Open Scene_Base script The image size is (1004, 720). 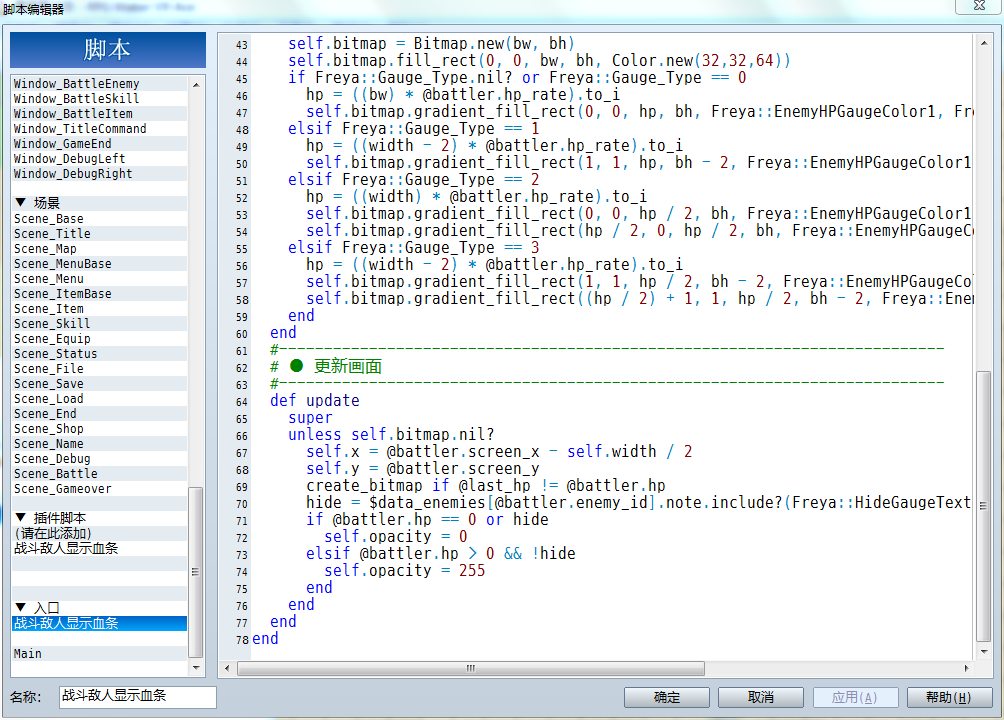pyautogui.click(x=99, y=219)
